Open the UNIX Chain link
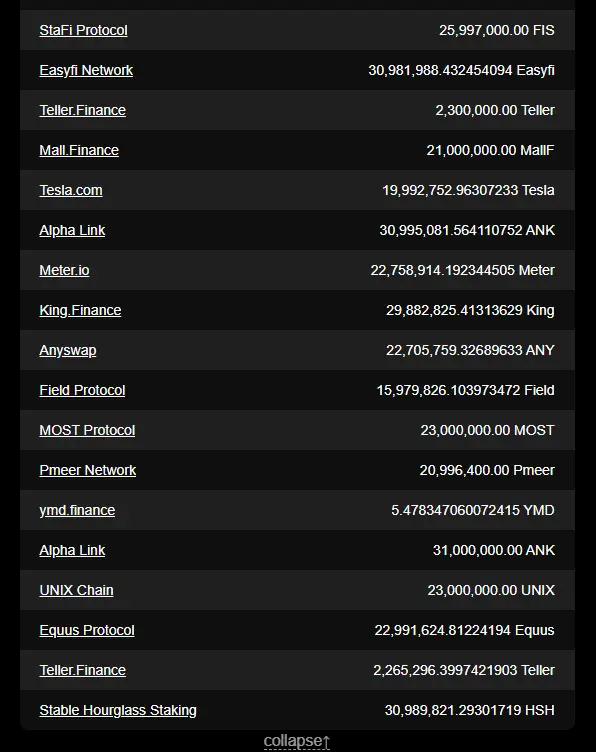This screenshot has height=752, width=596. [x=76, y=590]
